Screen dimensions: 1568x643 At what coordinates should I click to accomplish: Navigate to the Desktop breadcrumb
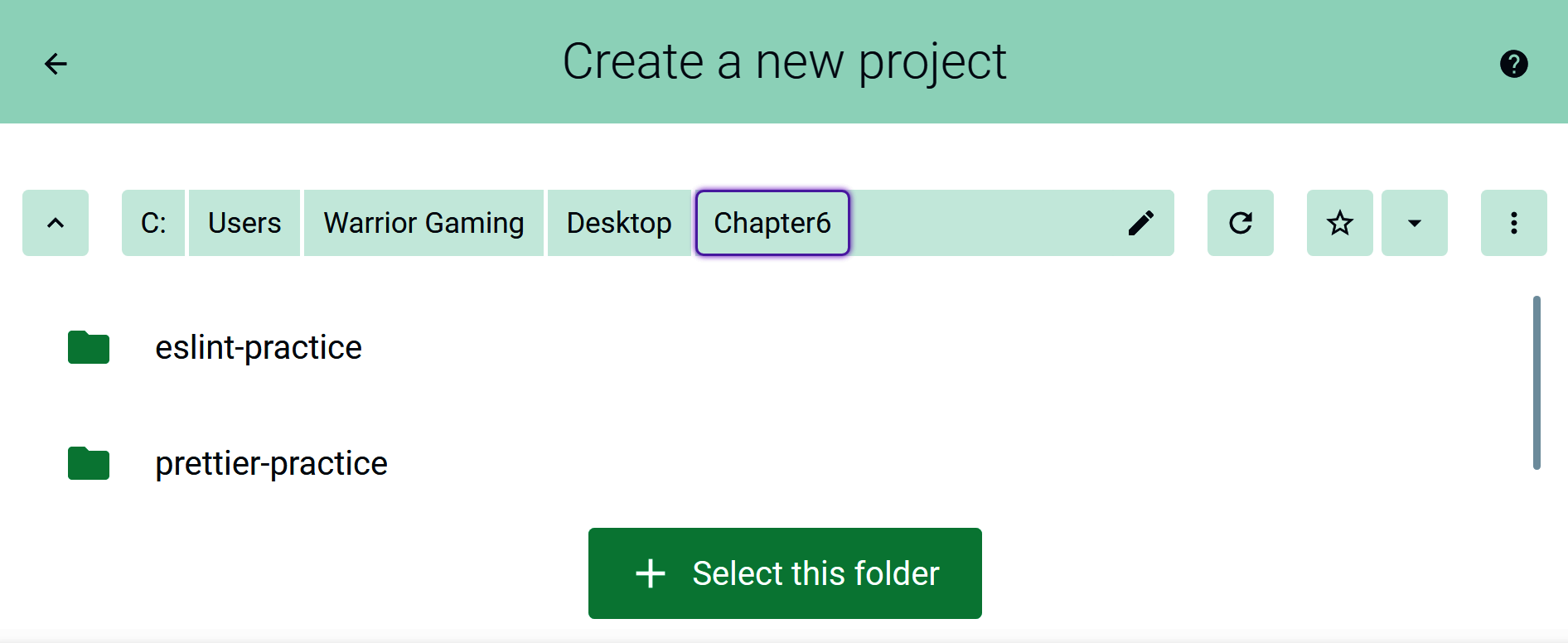click(619, 223)
